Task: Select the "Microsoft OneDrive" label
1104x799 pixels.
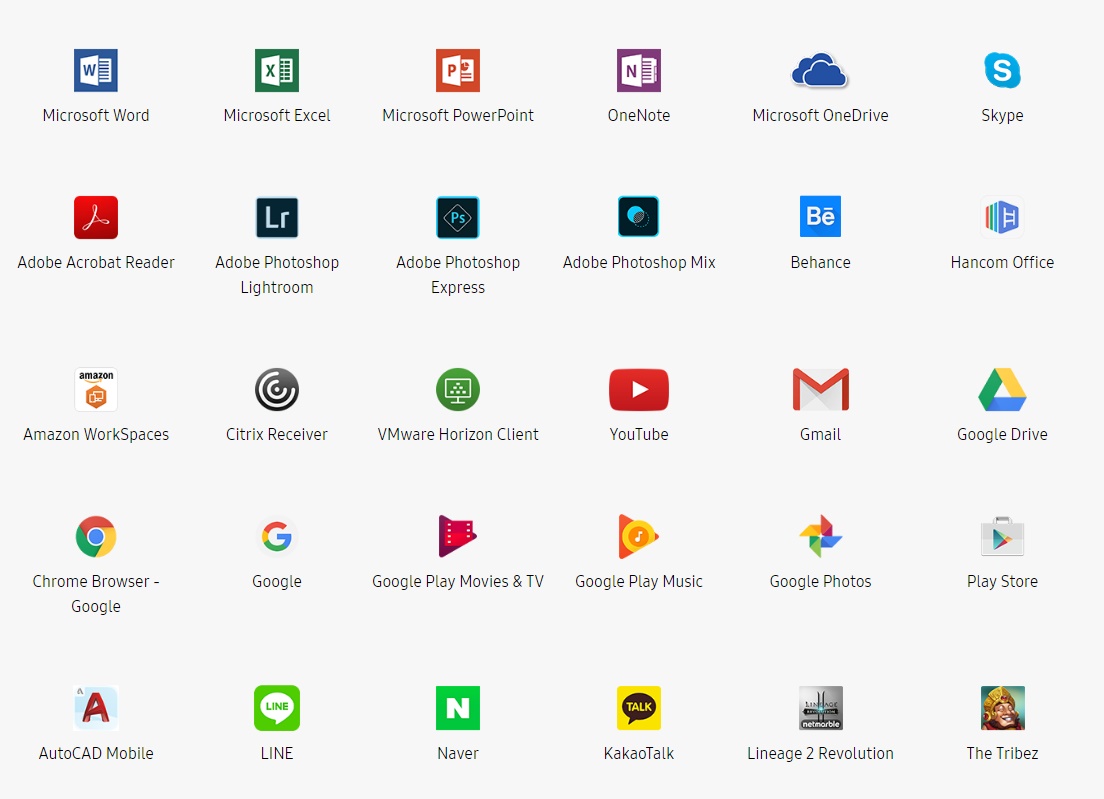Action: tap(820, 115)
